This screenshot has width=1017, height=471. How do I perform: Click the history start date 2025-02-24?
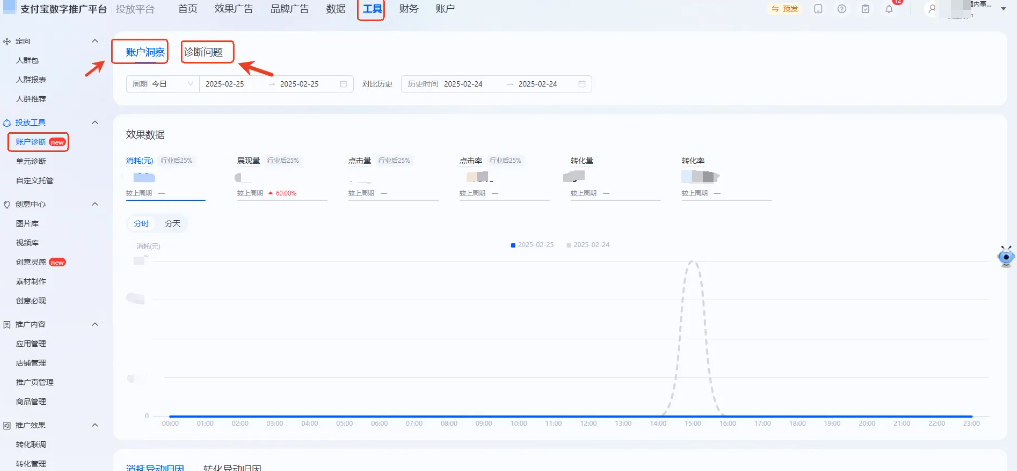pyautogui.click(x=463, y=84)
